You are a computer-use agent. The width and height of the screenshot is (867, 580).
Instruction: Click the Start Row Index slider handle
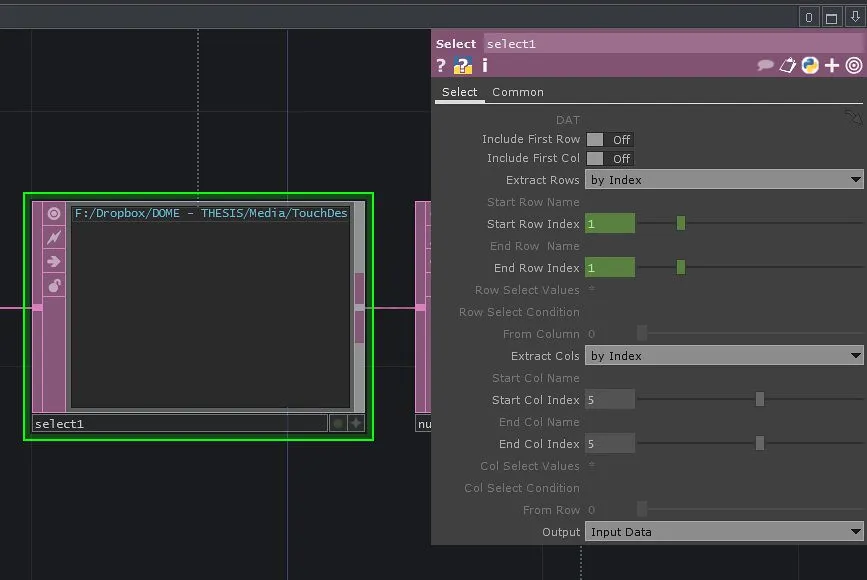tap(681, 224)
